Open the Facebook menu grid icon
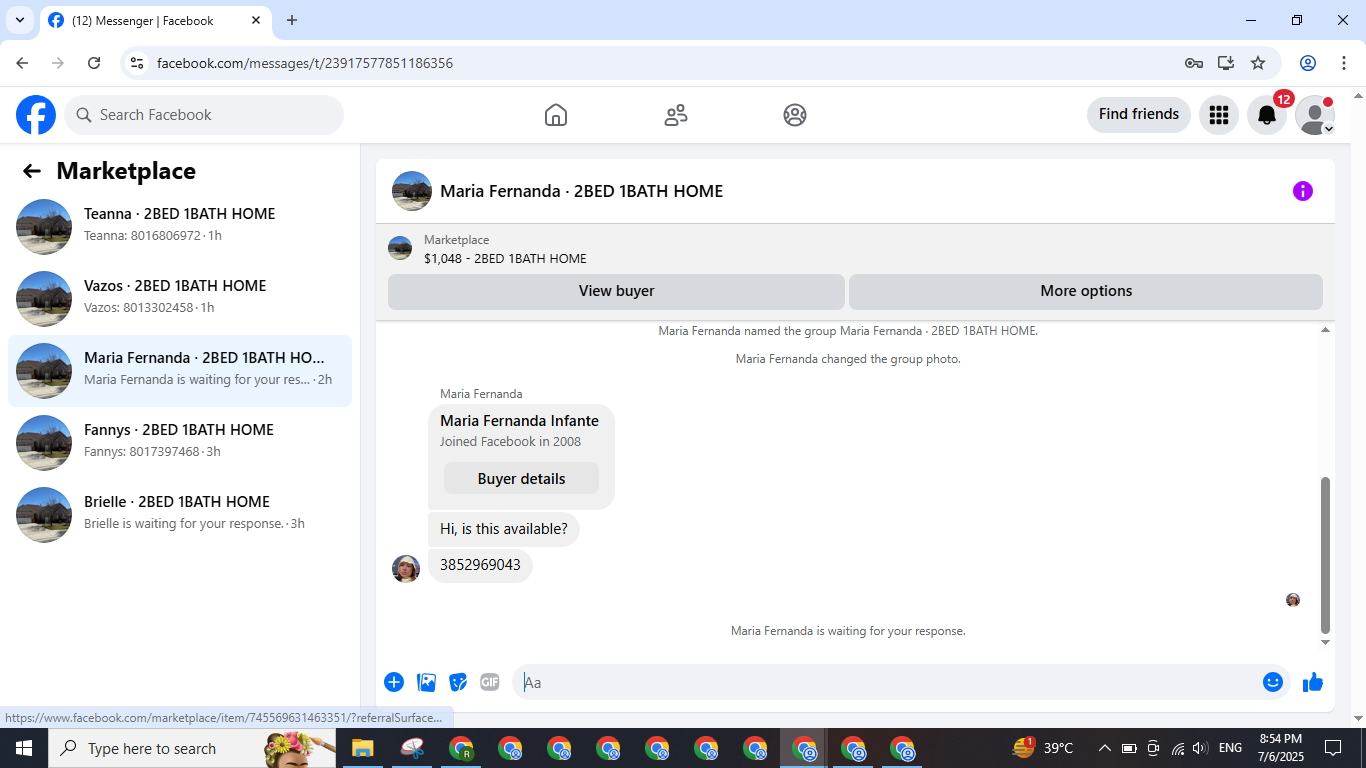 1218,115
